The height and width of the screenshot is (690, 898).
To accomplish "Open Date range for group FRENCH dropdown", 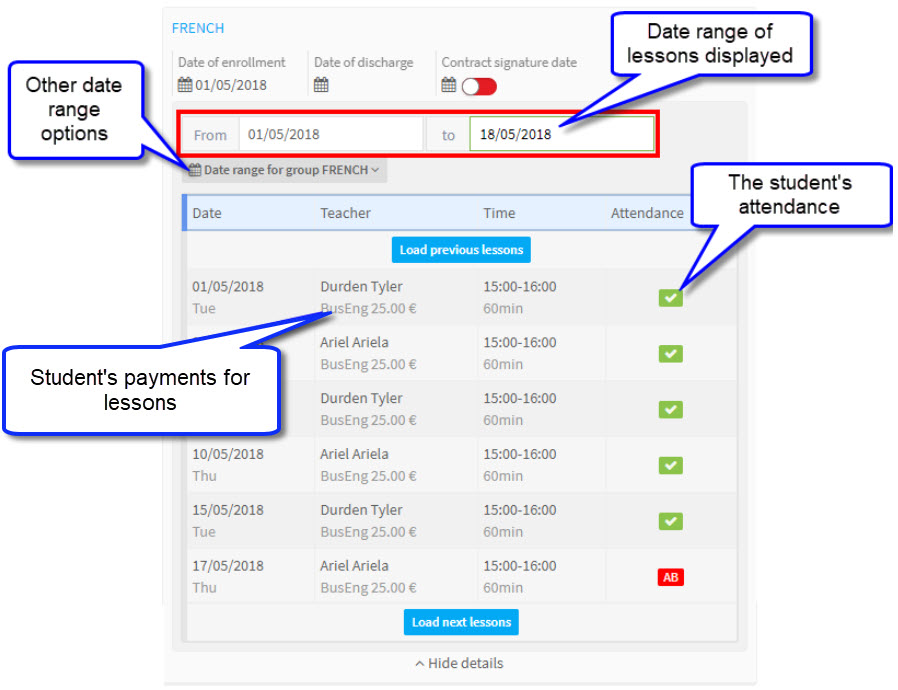I will point(284,170).
